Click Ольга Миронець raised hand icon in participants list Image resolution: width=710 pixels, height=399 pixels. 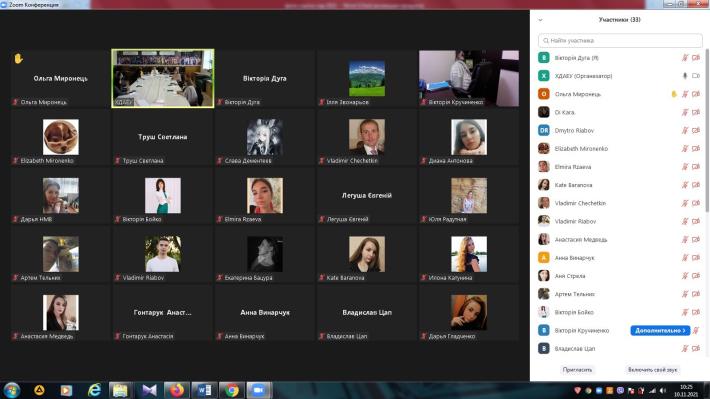tap(674, 94)
